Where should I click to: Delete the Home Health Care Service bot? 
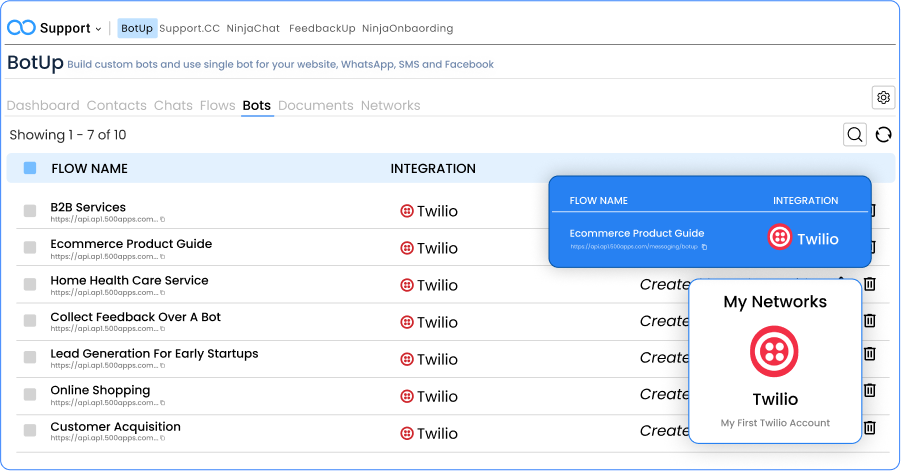[x=870, y=284]
